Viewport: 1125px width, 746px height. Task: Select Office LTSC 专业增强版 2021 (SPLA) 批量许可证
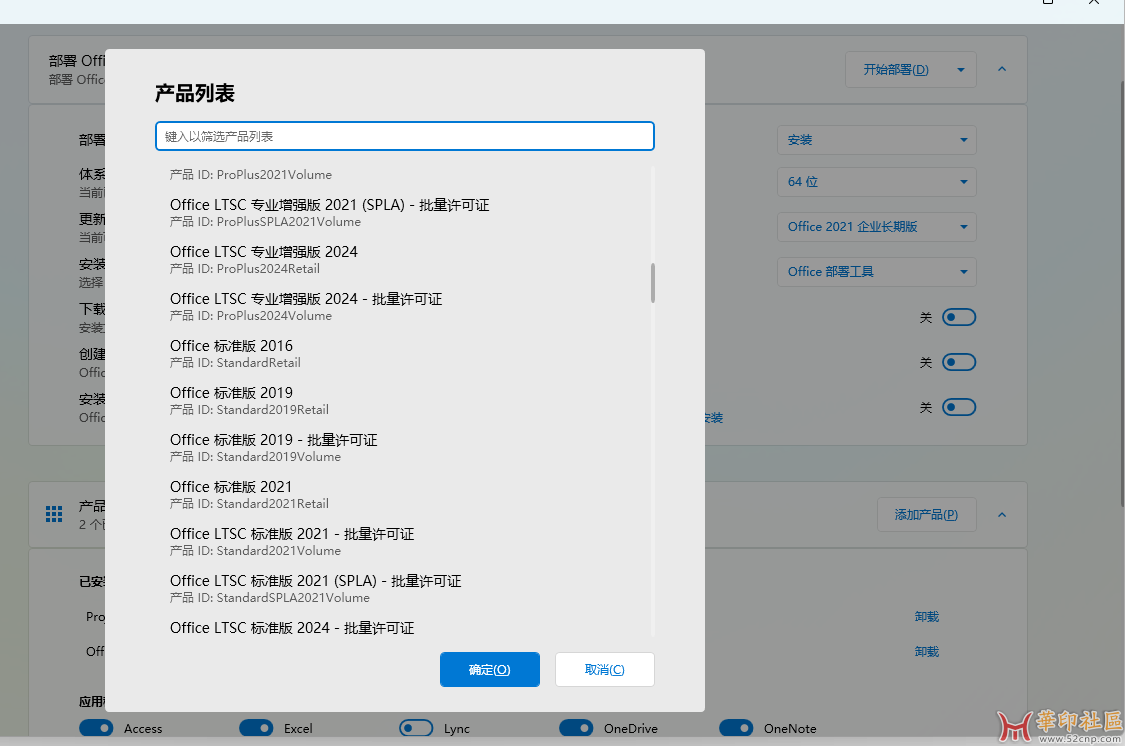[405, 213]
